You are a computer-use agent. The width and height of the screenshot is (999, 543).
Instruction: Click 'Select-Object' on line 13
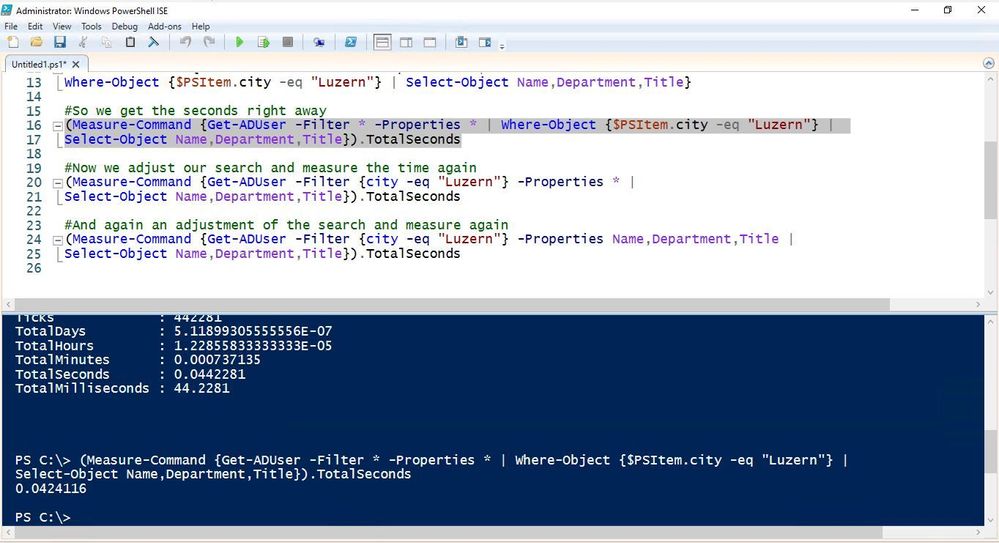pyautogui.click(x=457, y=82)
